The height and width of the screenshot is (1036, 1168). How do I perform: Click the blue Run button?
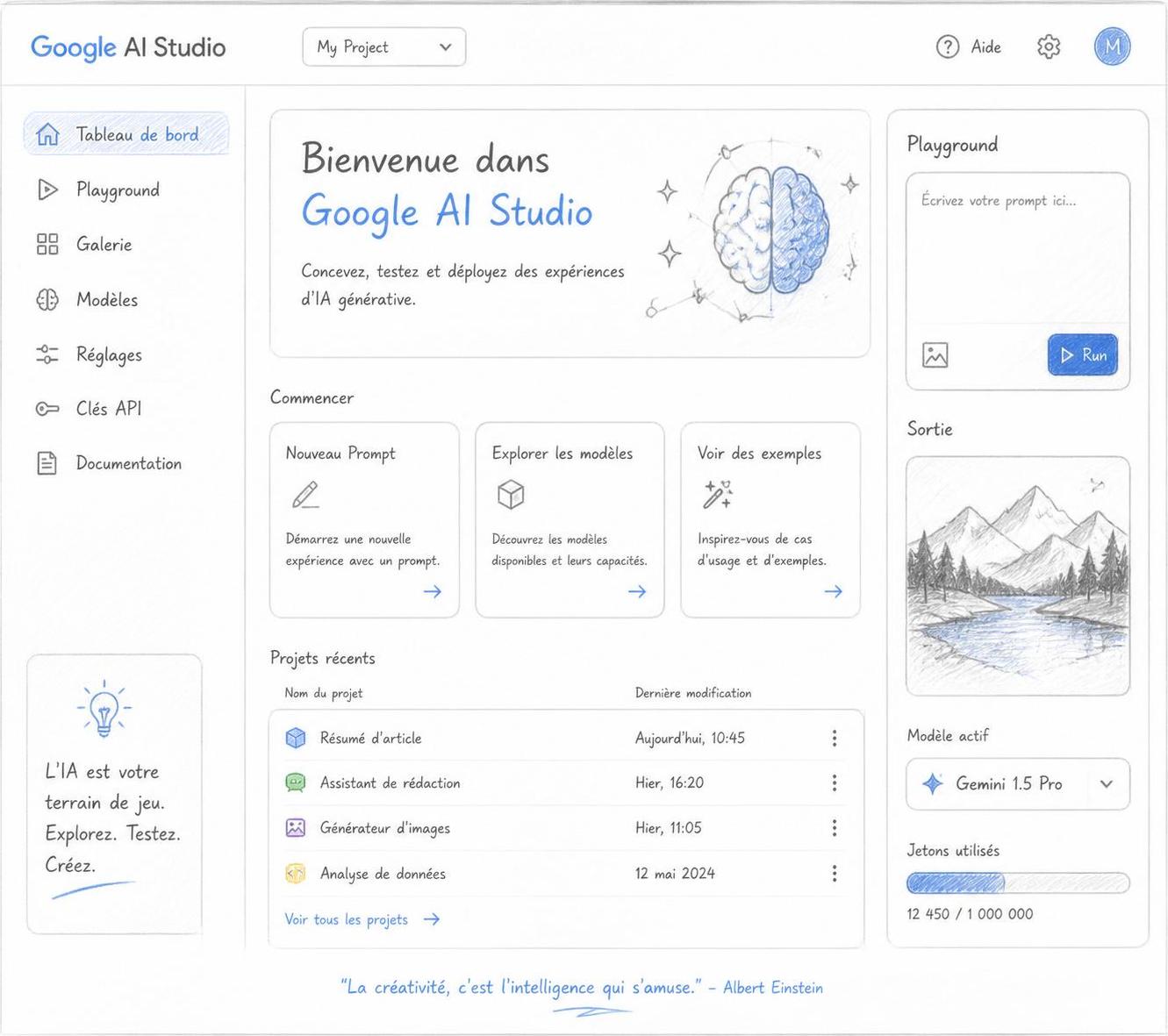pyautogui.click(x=1083, y=355)
